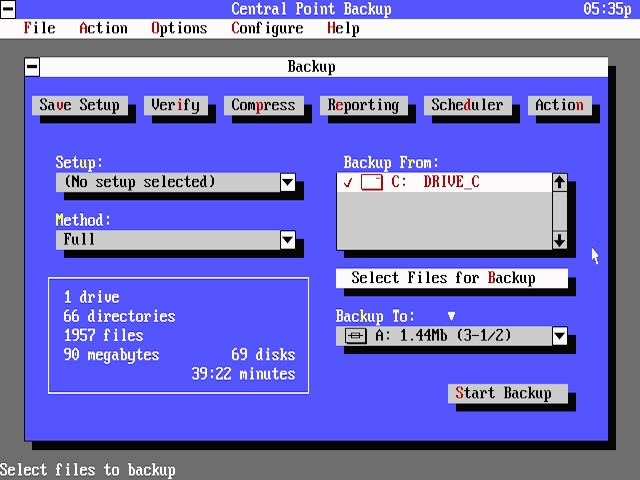The width and height of the screenshot is (640, 480).
Task: Click scroll down arrow in Backup From list
Action: coord(560,240)
